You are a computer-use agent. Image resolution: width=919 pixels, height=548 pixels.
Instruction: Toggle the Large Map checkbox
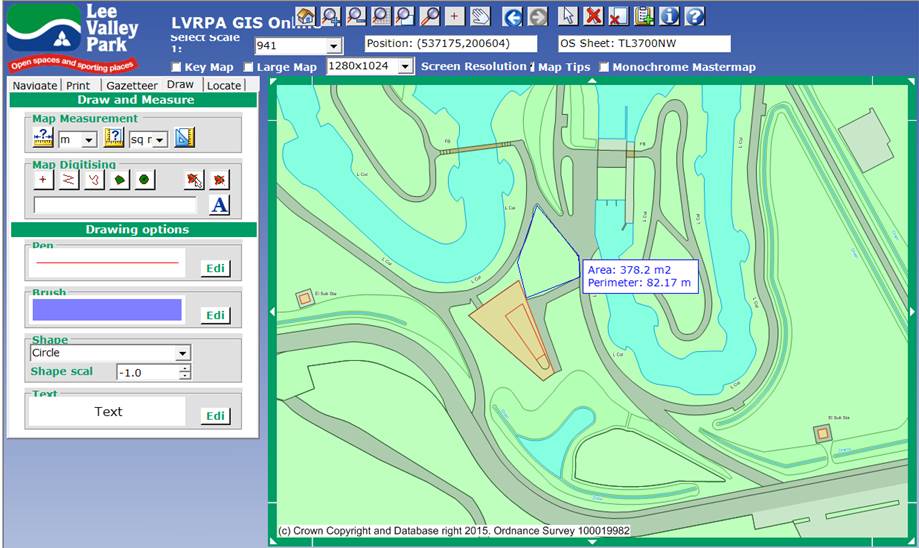pos(249,67)
